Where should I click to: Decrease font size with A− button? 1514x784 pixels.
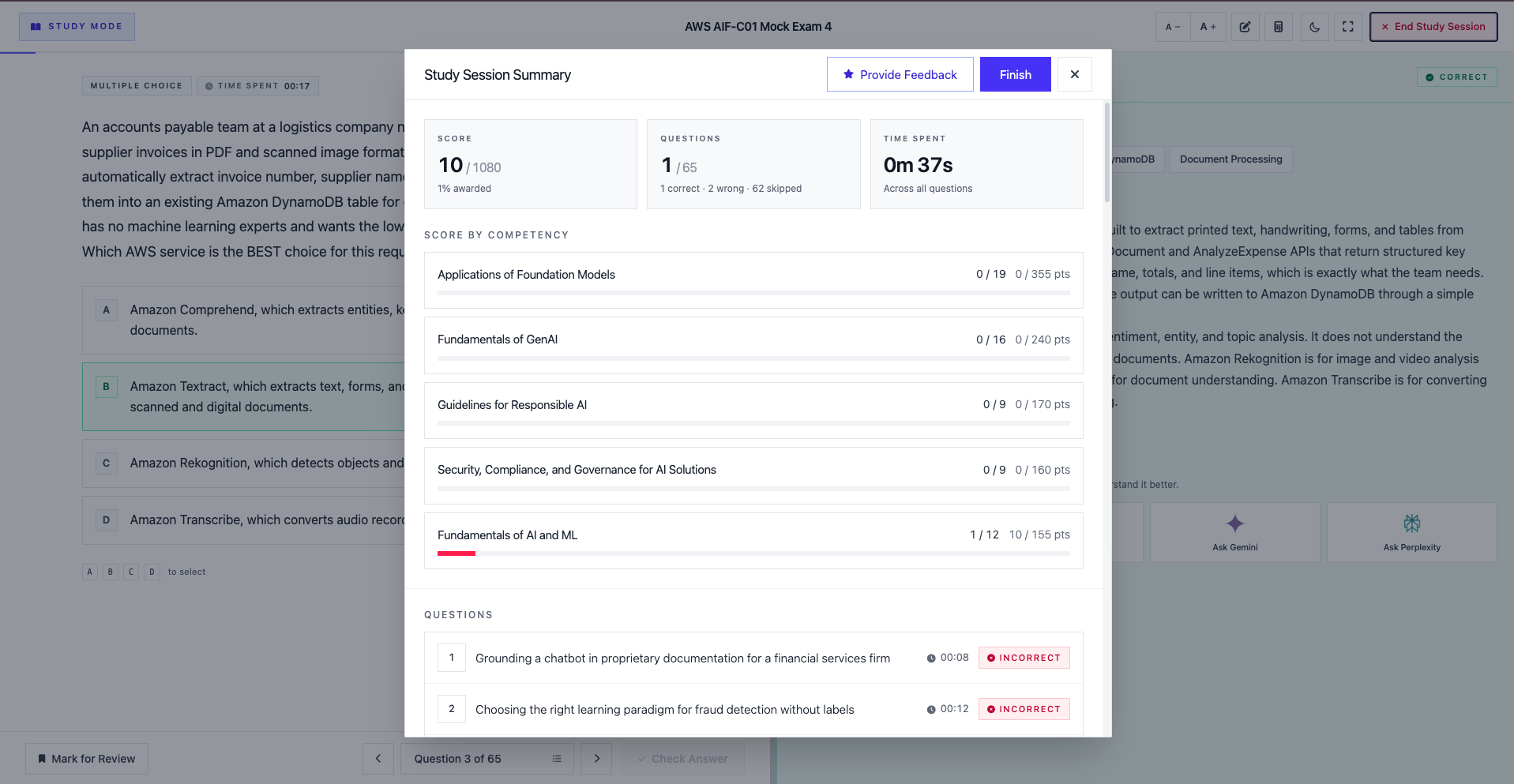[1173, 27]
